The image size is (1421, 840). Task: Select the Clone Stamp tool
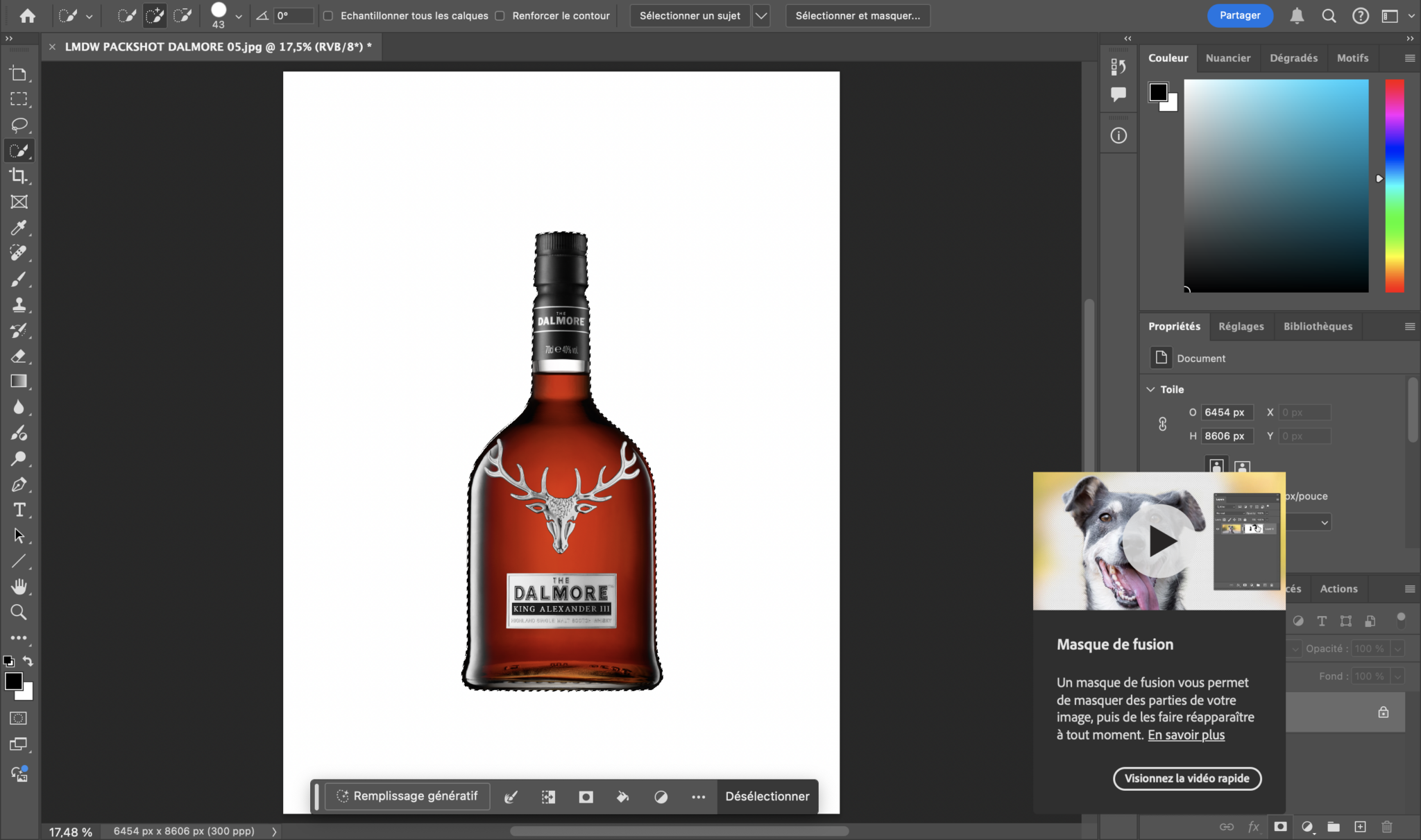(19, 305)
